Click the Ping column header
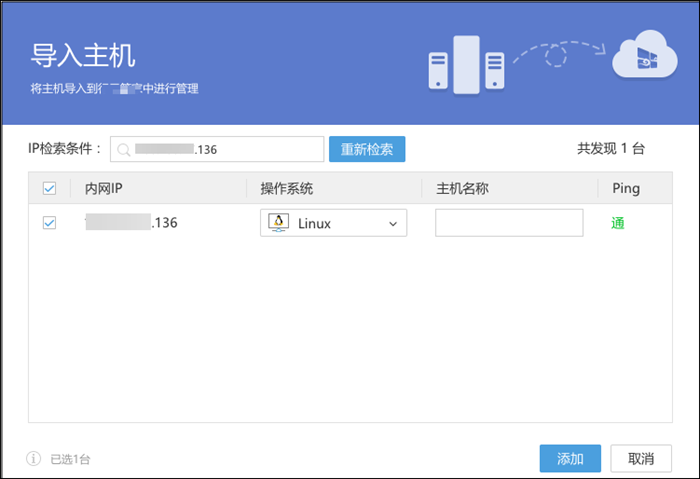 pos(625,188)
